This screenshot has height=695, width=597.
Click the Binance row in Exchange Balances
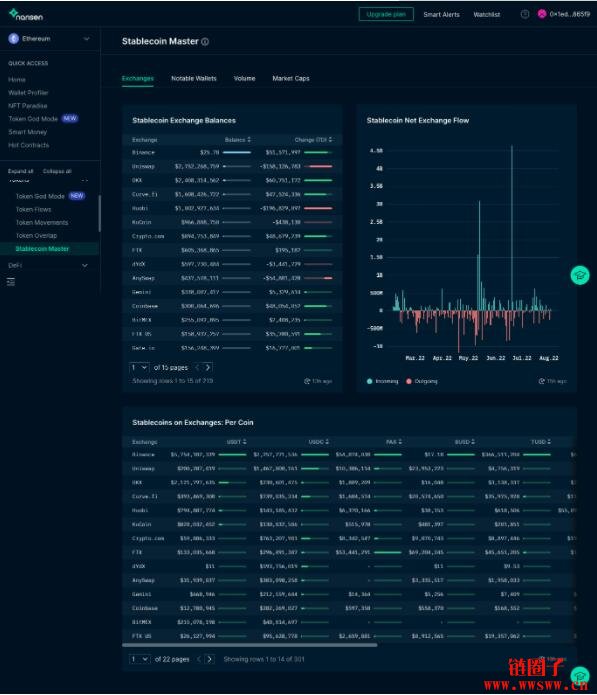(232, 152)
